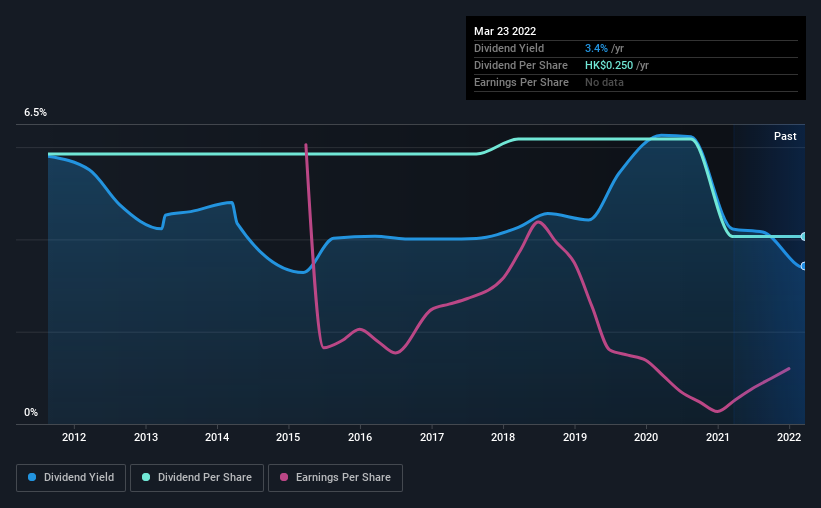Click the 6.5% y-axis label
This screenshot has height=508, width=821.
point(35,113)
